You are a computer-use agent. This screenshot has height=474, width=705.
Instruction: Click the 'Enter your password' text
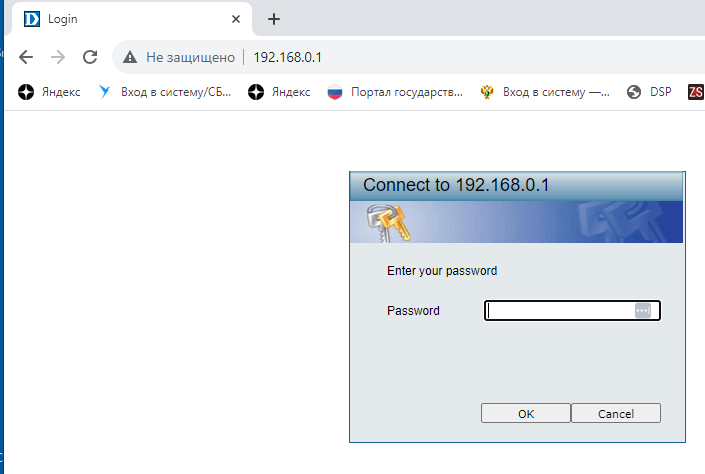(442, 271)
